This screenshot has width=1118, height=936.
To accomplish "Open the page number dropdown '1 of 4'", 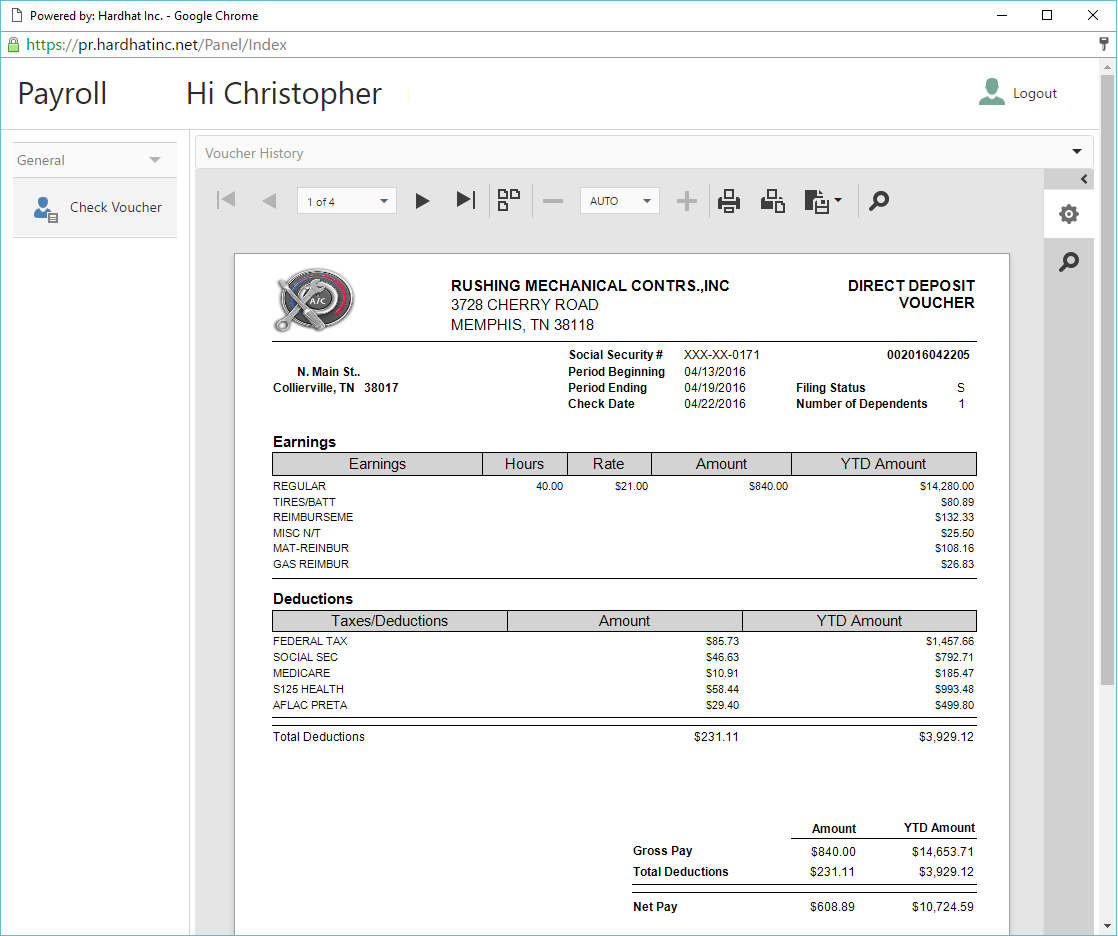I will click(347, 201).
